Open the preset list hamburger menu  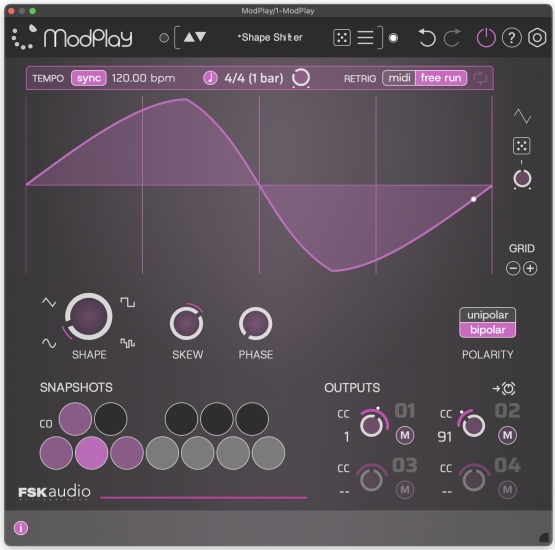365,38
